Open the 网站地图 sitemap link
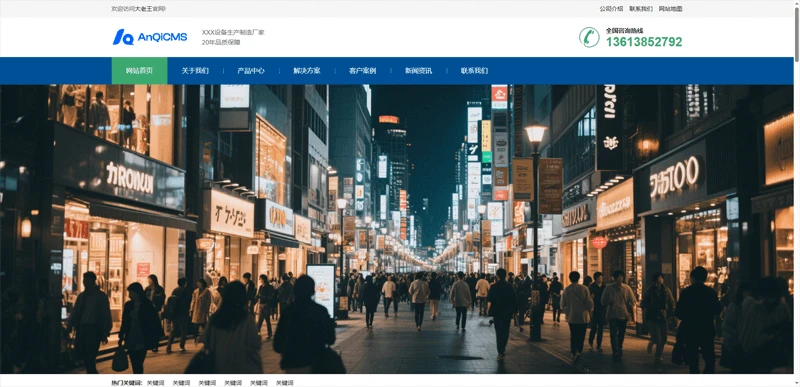The height and width of the screenshot is (387, 800). 670,9
